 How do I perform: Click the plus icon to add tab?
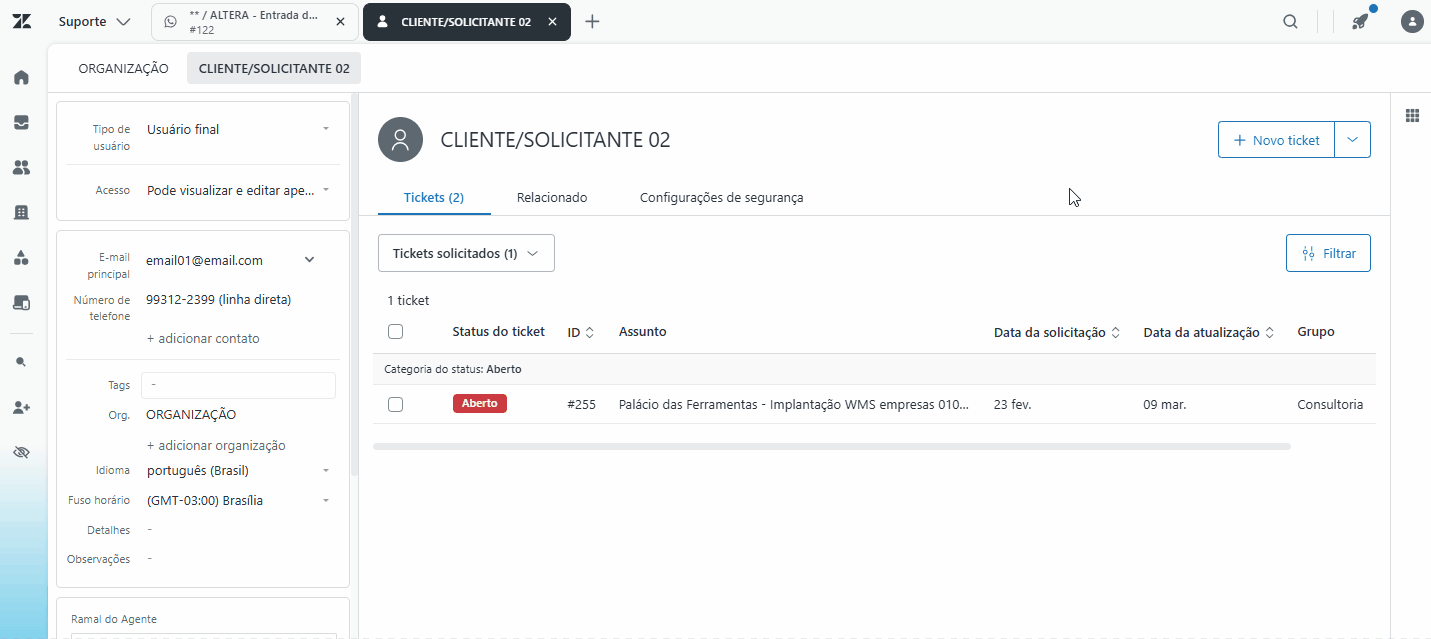[x=592, y=21]
